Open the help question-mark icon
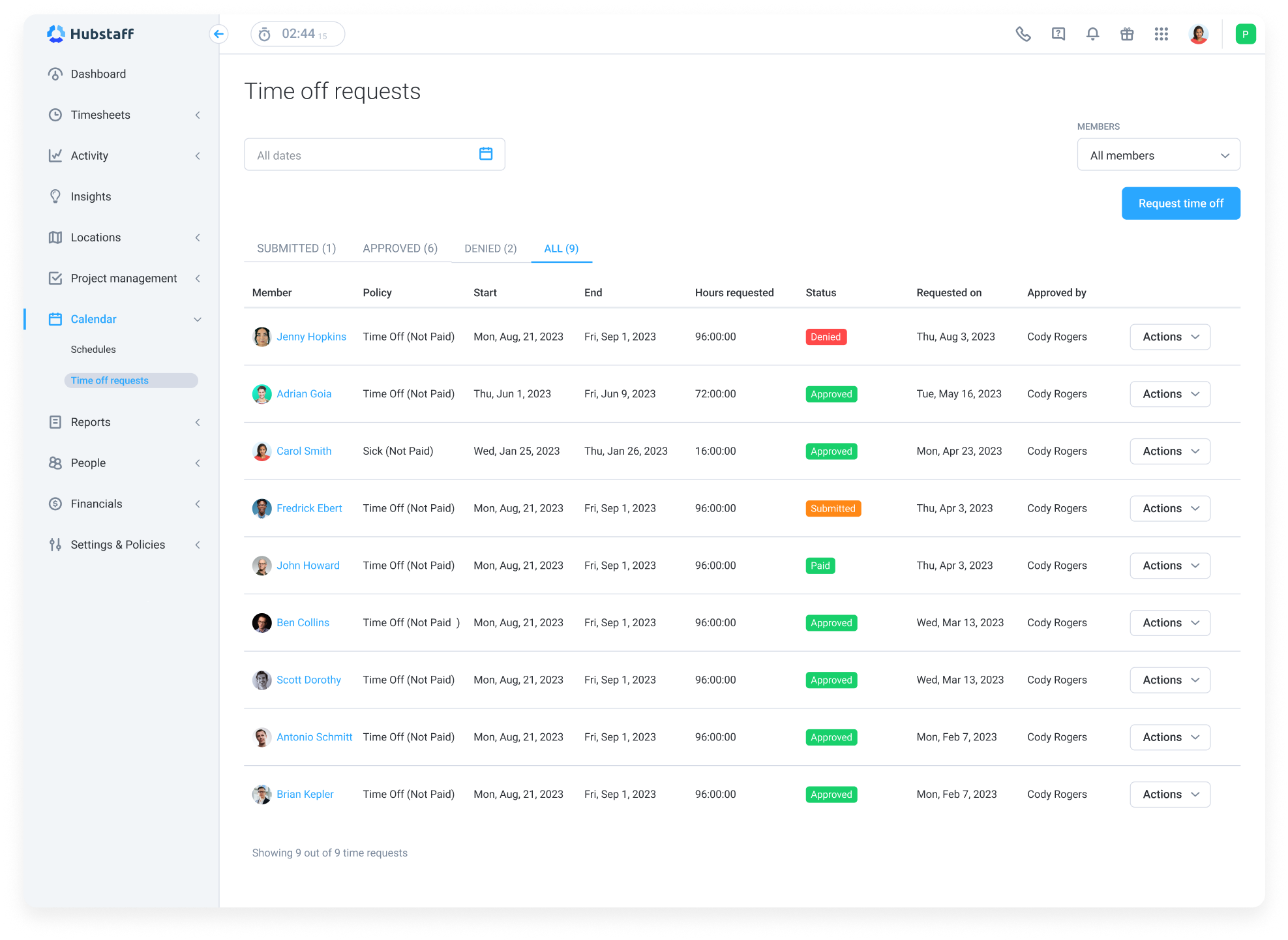 pos(1058,33)
